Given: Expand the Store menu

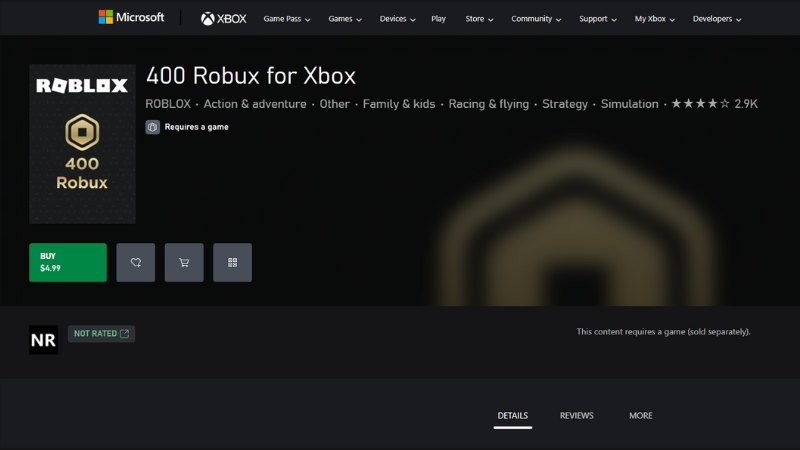Looking at the screenshot, I should (479, 19).
